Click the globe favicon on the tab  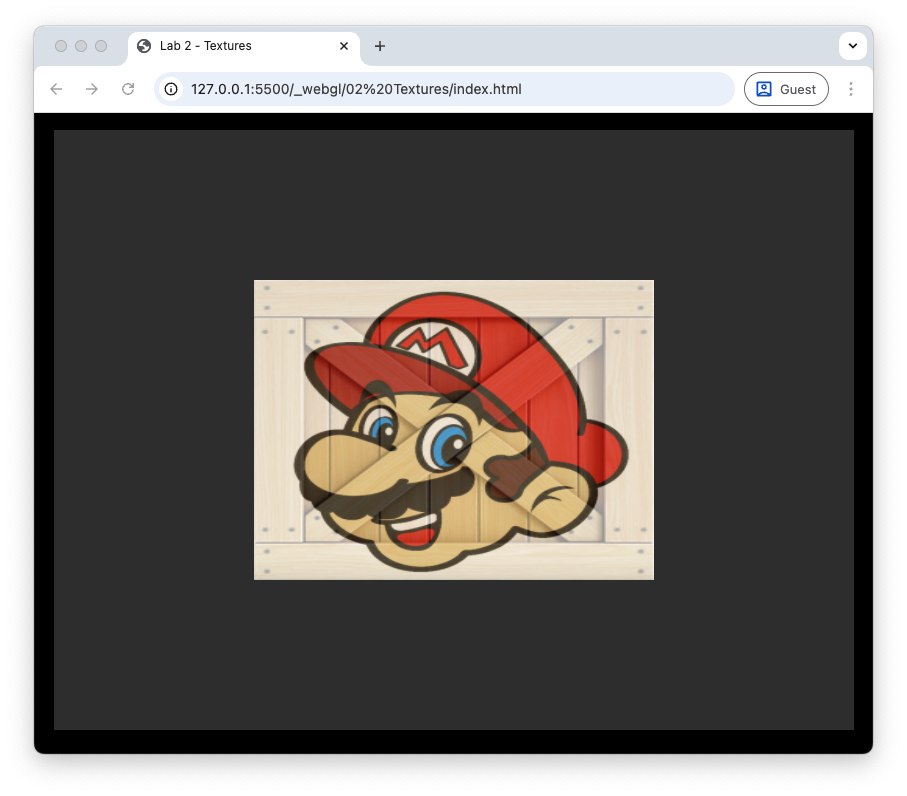click(144, 46)
